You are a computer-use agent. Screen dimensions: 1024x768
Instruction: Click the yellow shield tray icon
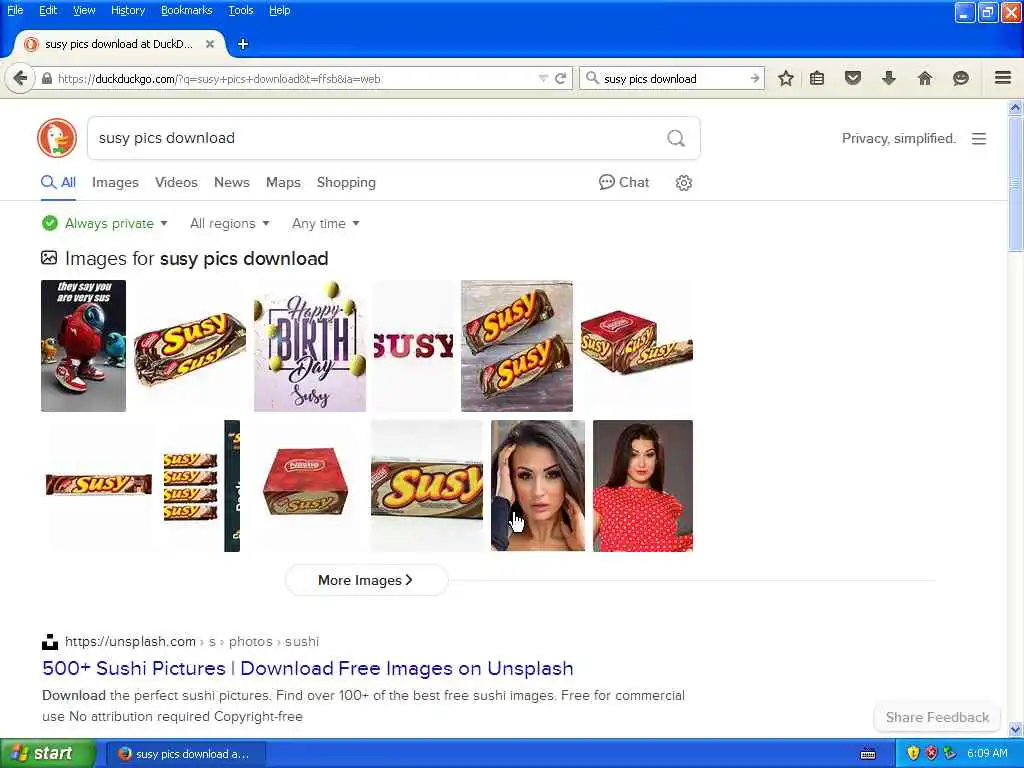tap(913, 753)
